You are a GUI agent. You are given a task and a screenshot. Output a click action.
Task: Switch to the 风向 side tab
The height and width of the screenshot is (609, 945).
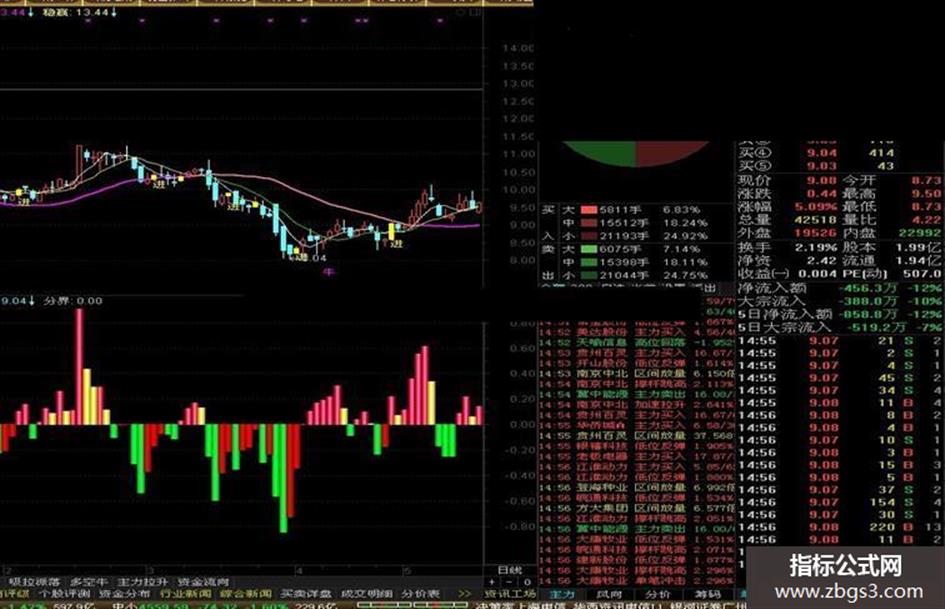coord(609,595)
